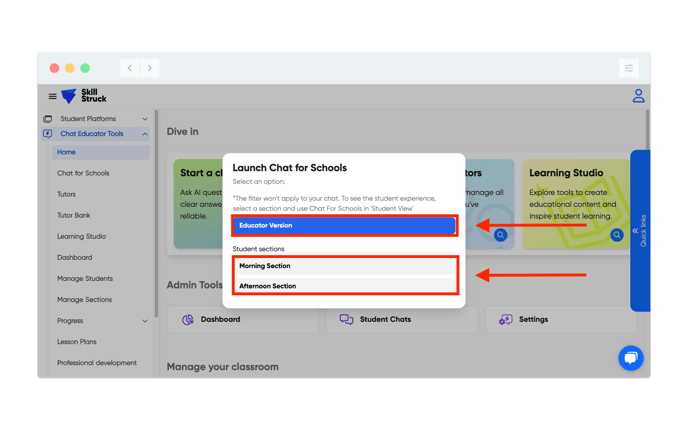Click the 'Student sections' label
The width and height of the screenshot is (688, 430).
click(x=258, y=249)
